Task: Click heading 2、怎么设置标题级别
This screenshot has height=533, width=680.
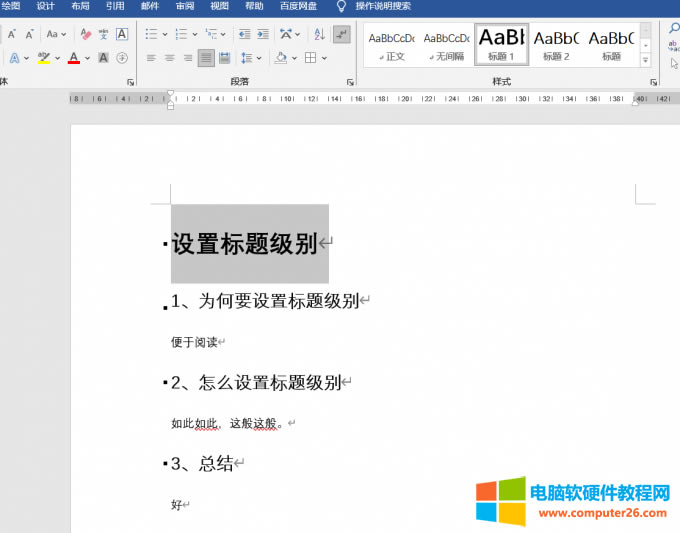Action: [x=256, y=383]
